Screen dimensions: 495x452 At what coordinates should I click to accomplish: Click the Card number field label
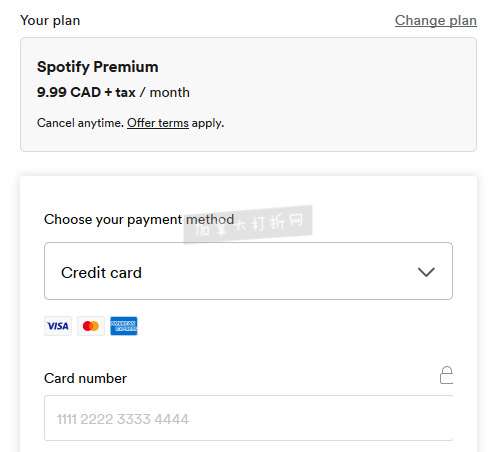(x=85, y=378)
